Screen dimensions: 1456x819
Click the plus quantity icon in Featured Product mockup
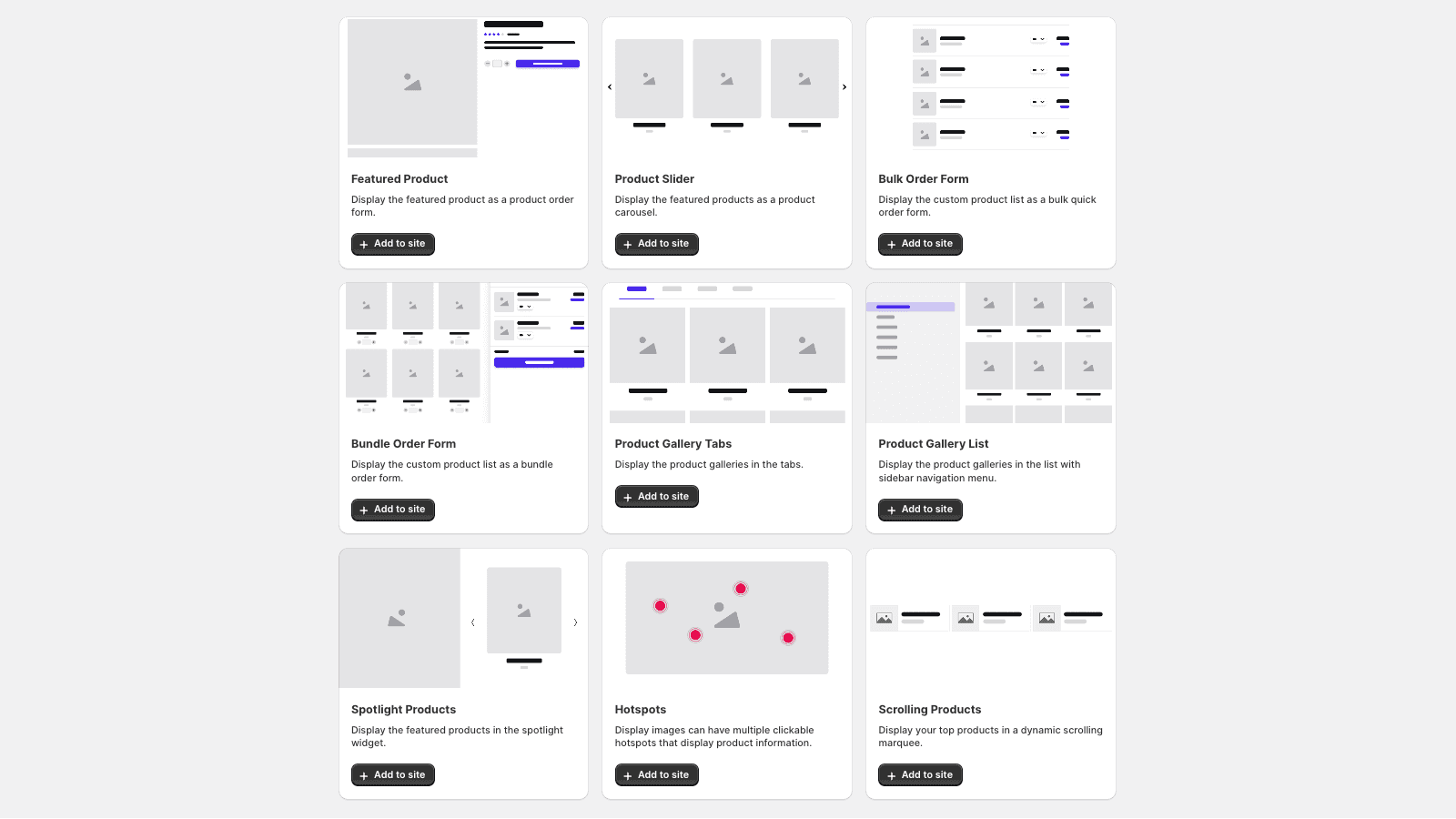(507, 64)
